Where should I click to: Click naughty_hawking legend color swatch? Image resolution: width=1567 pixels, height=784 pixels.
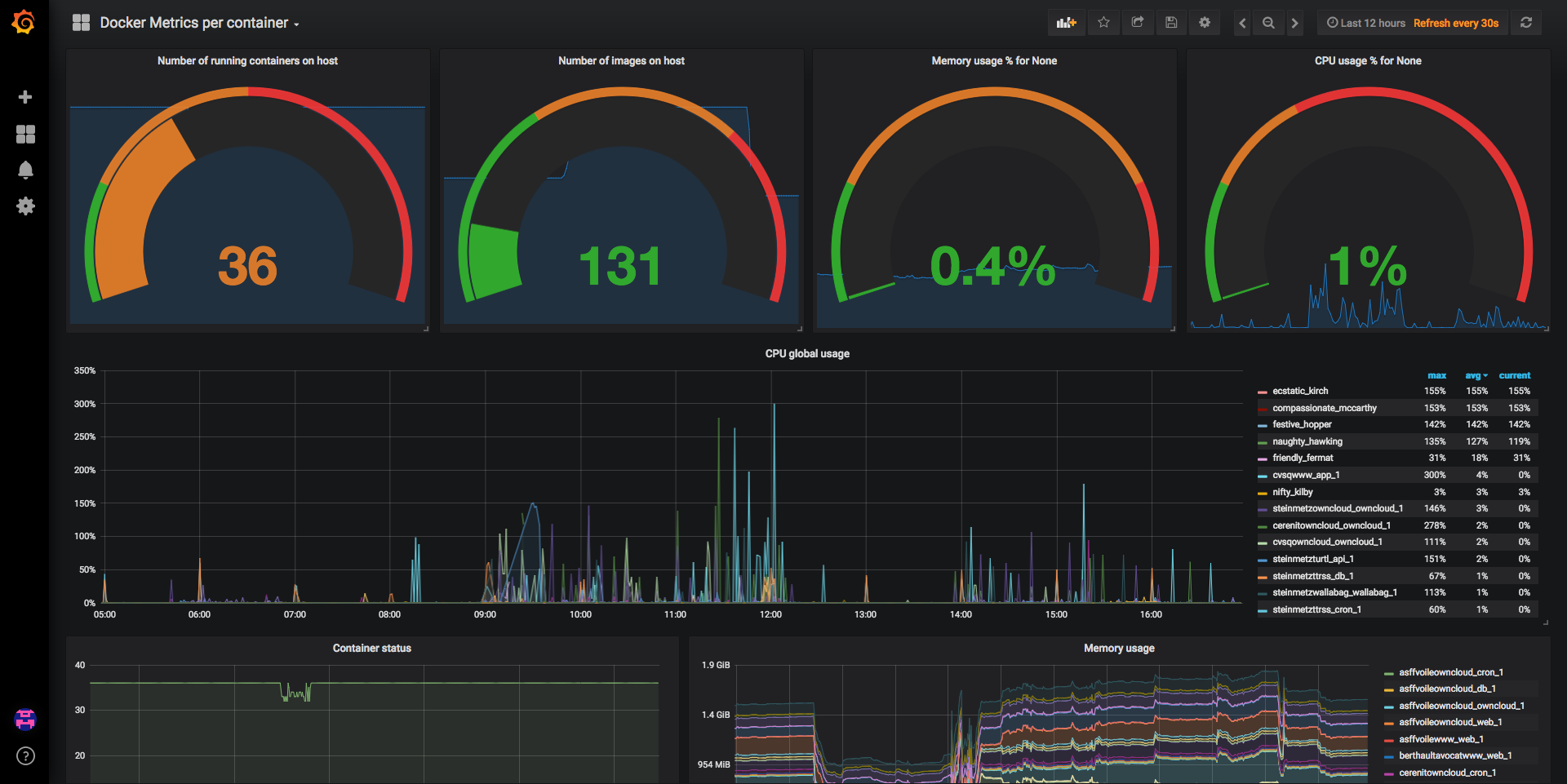(x=1263, y=442)
